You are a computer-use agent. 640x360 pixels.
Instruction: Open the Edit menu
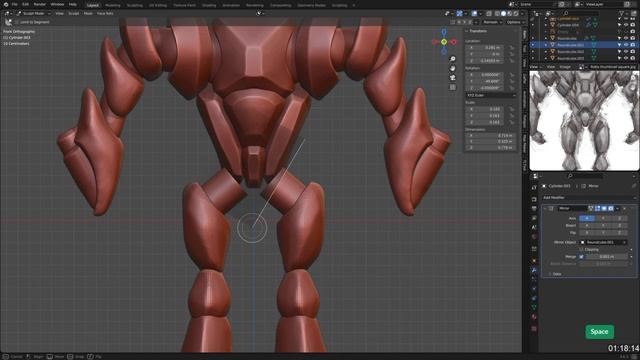click(x=25, y=4)
